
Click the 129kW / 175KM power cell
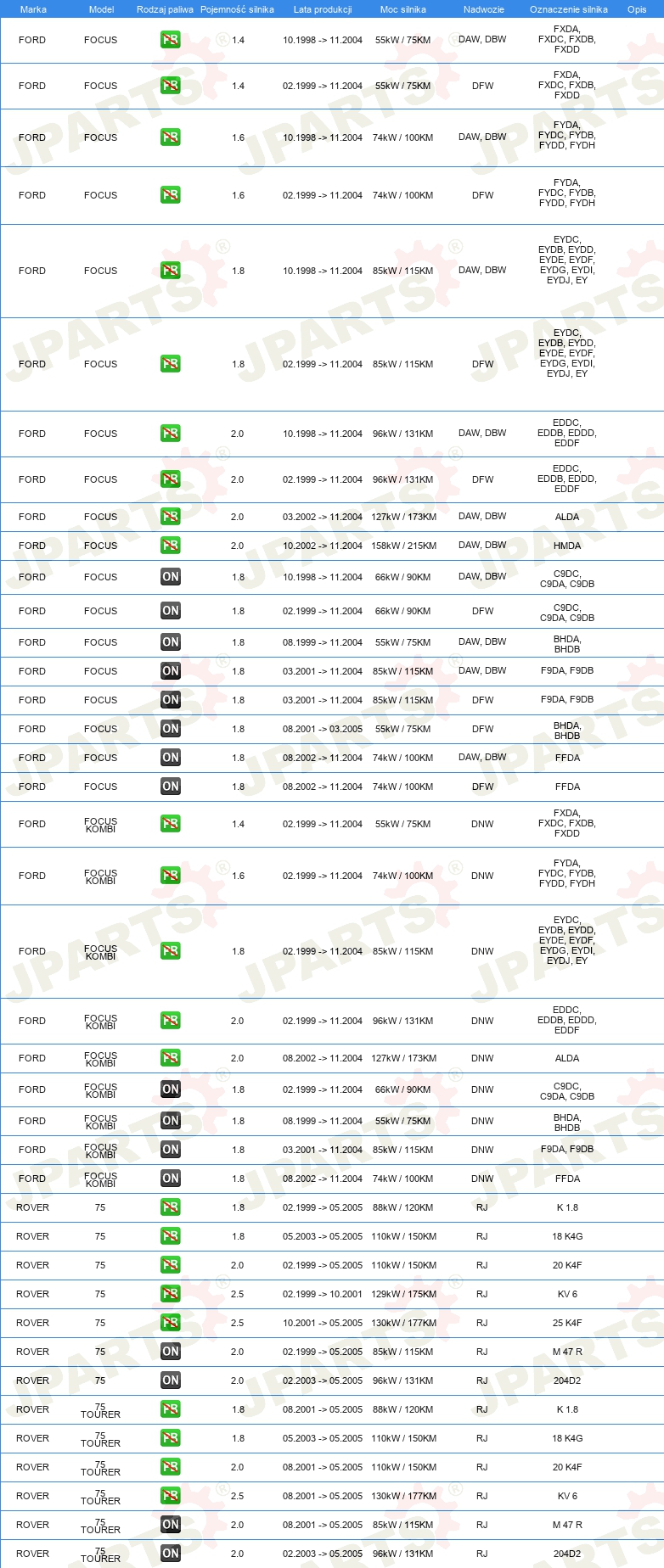(x=403, y=1294)
